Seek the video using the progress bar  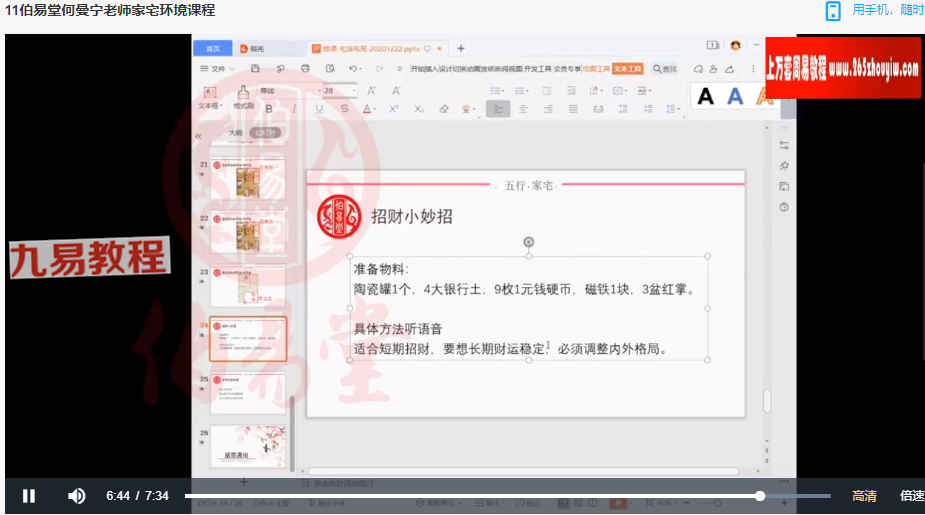(x=507, y=496)
